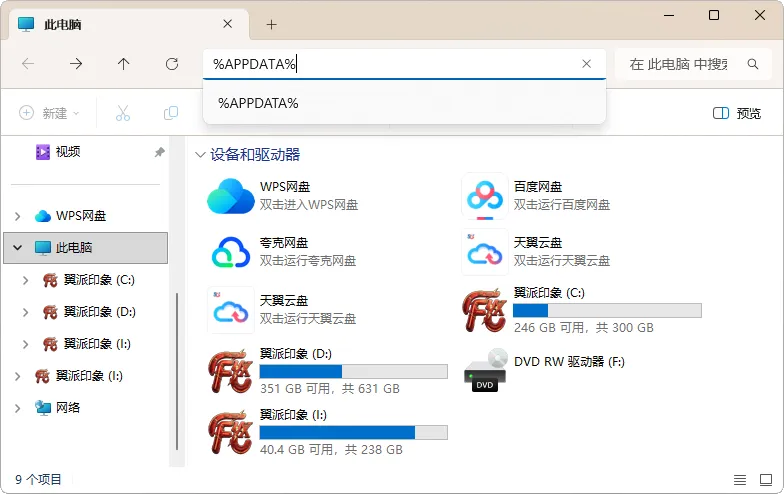Image resolution: width=784 pixels, height=494 pixels.
Task: Select 天翼云盘 icon in right column
Action: [484, 252]
